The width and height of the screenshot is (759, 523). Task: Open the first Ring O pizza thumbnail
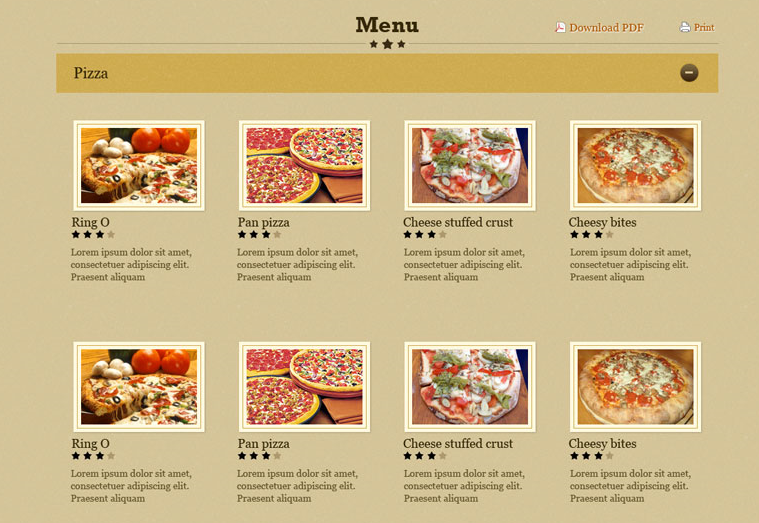point(139,166)
